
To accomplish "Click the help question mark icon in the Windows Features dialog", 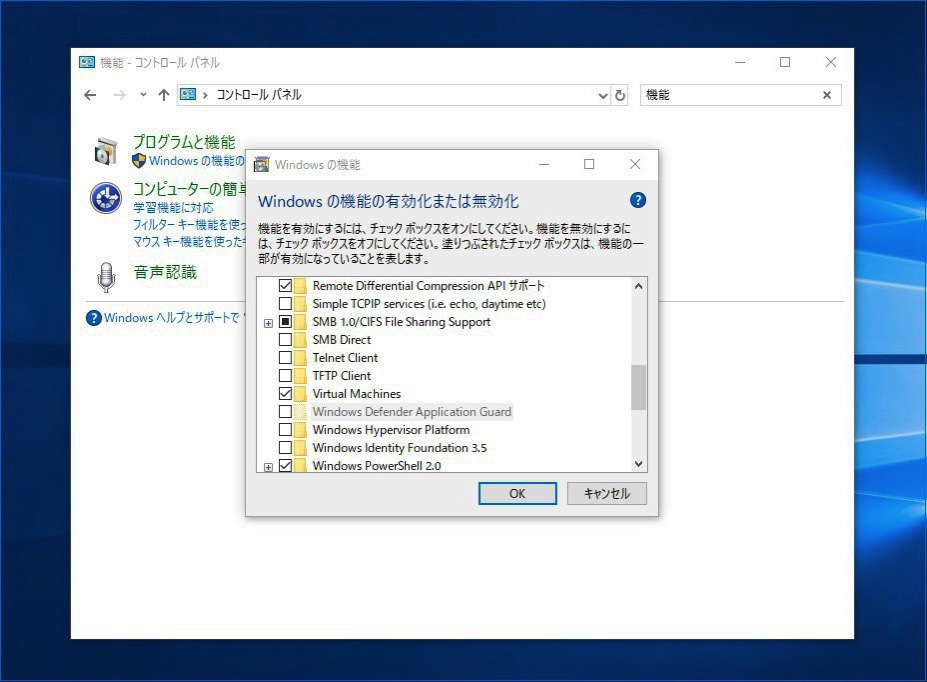I will click(637, 200).
